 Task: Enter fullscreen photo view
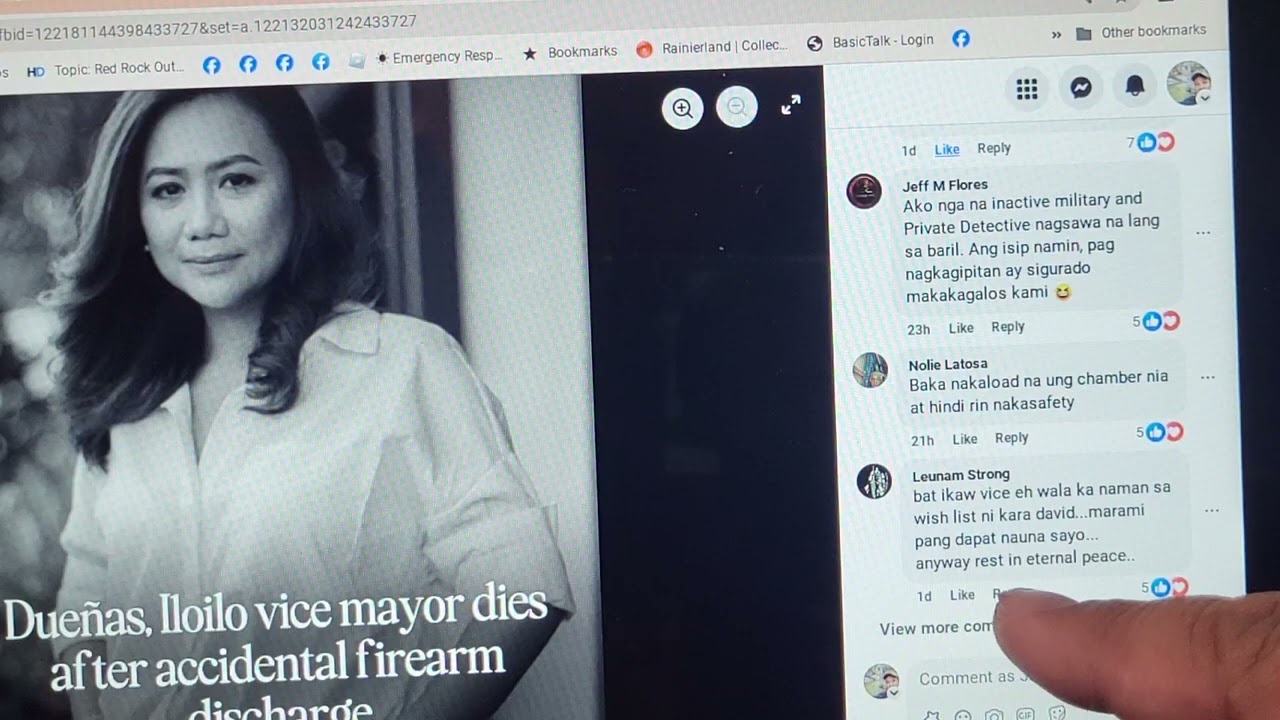pos(791,105)
